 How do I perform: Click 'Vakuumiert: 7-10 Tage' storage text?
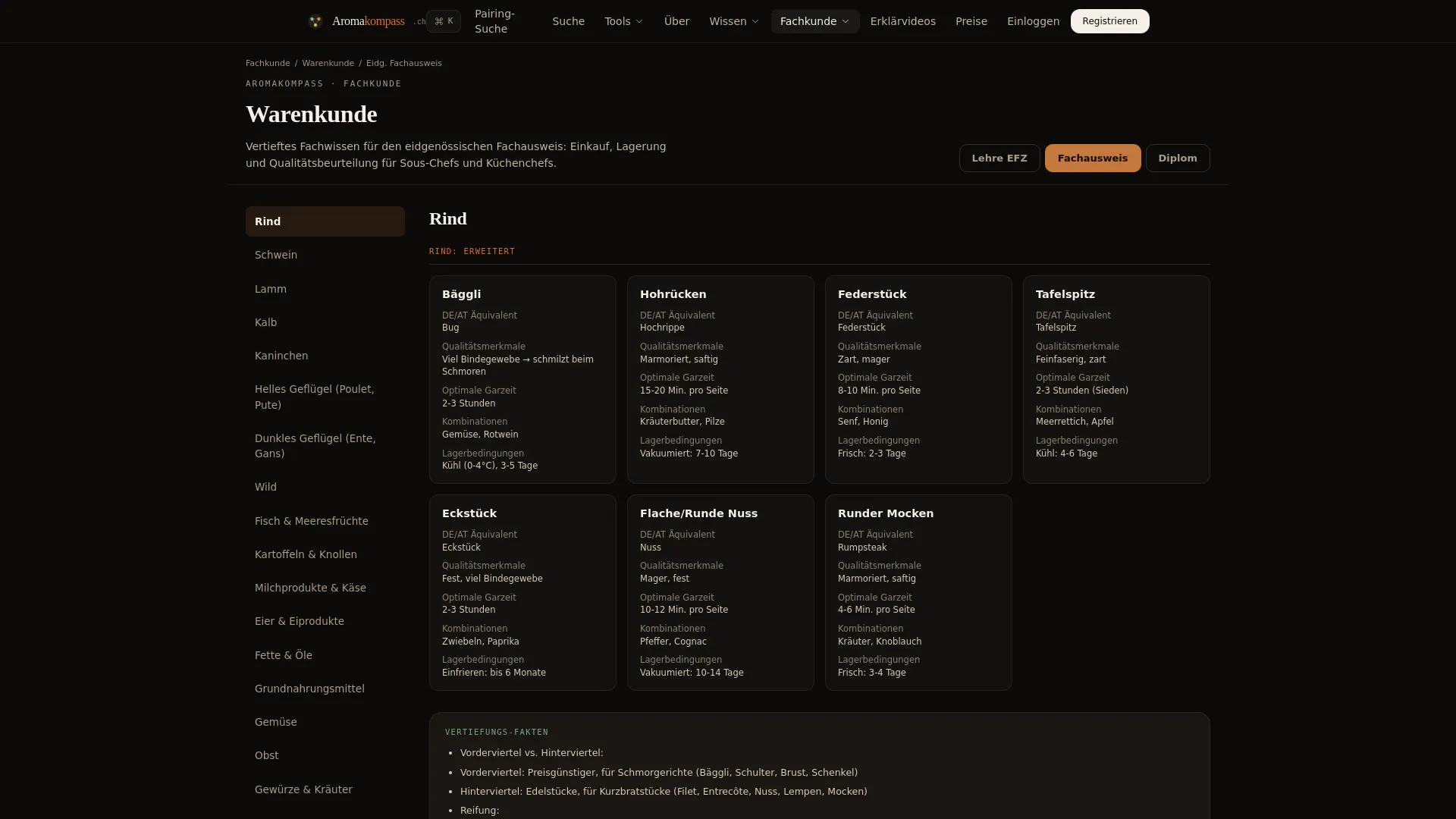pos(689,453)
